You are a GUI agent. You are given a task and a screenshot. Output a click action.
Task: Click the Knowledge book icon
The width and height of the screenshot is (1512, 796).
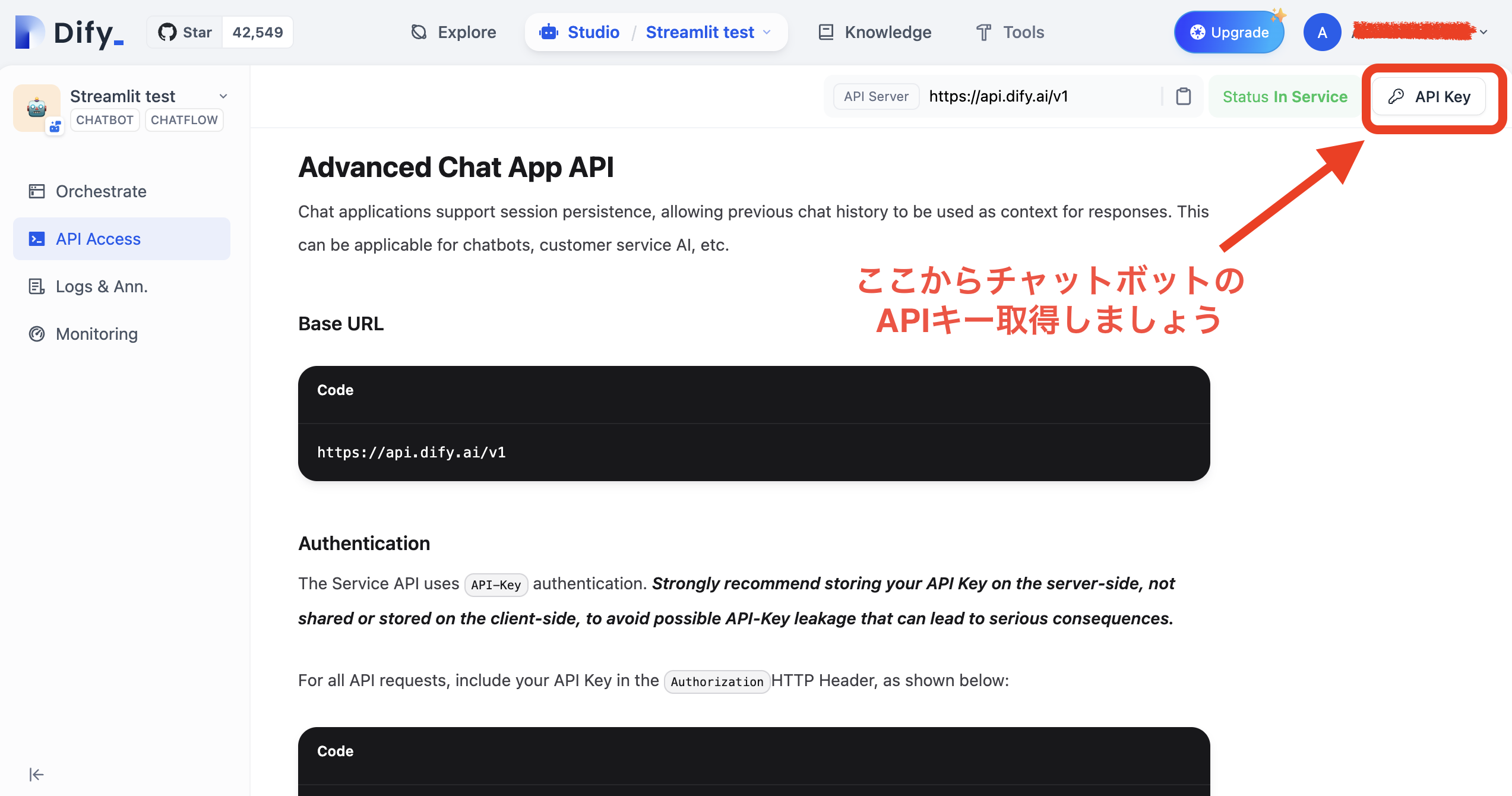(x=825, y=31)
